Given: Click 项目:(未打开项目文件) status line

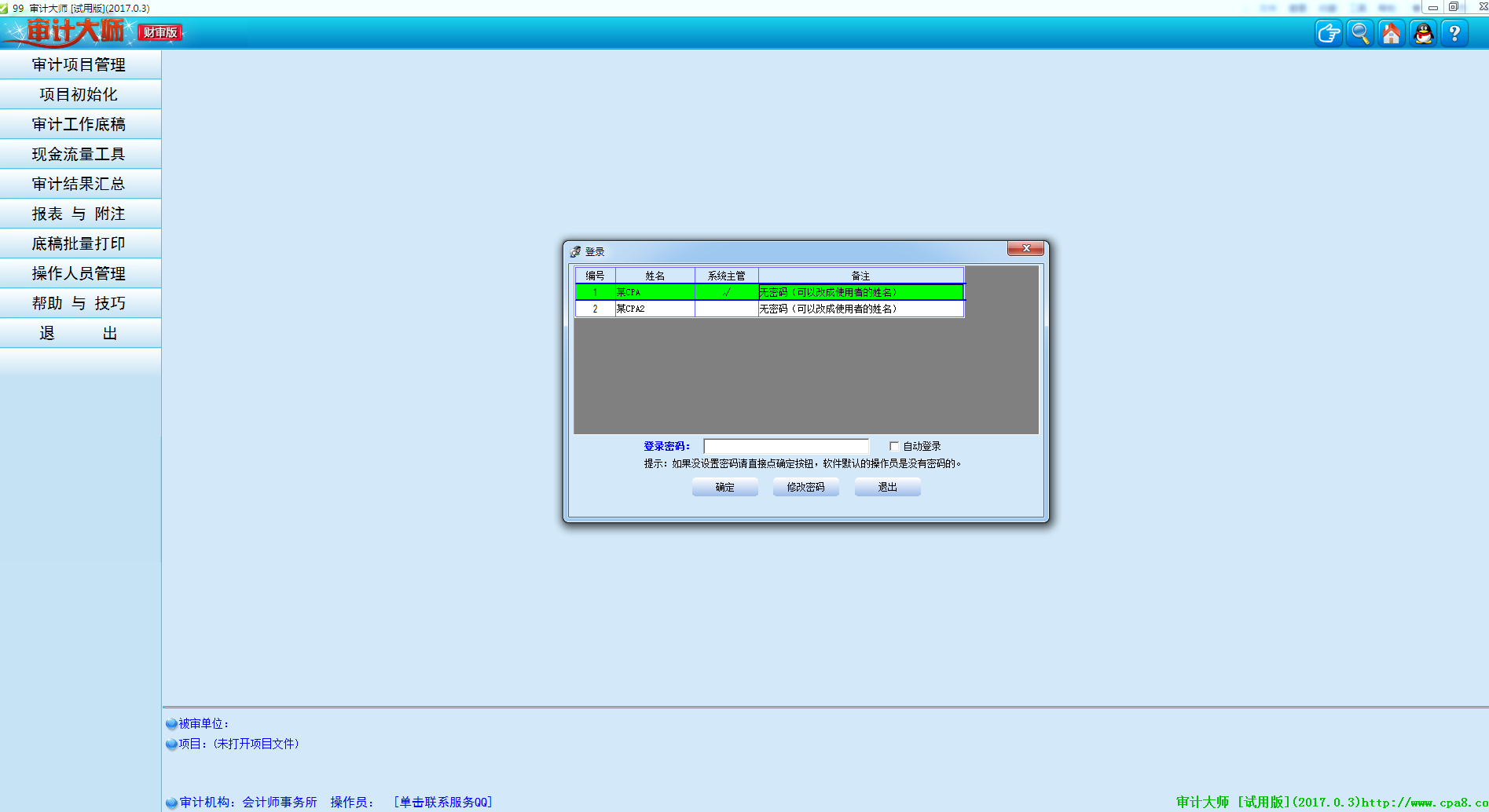Looking at the screenshot, I should coord(239,744).
